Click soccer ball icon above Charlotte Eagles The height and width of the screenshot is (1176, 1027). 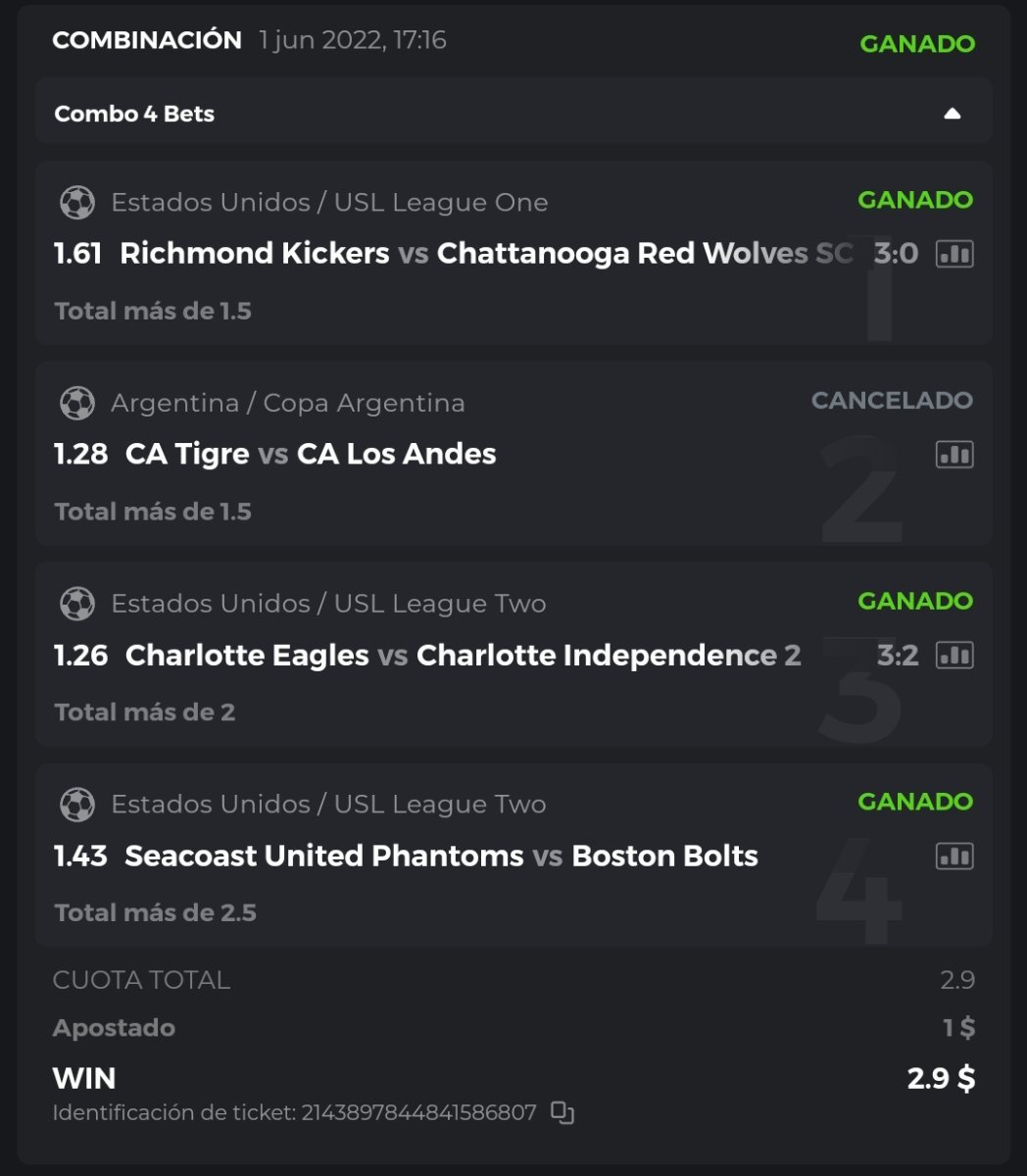click(x=77, y=604)
